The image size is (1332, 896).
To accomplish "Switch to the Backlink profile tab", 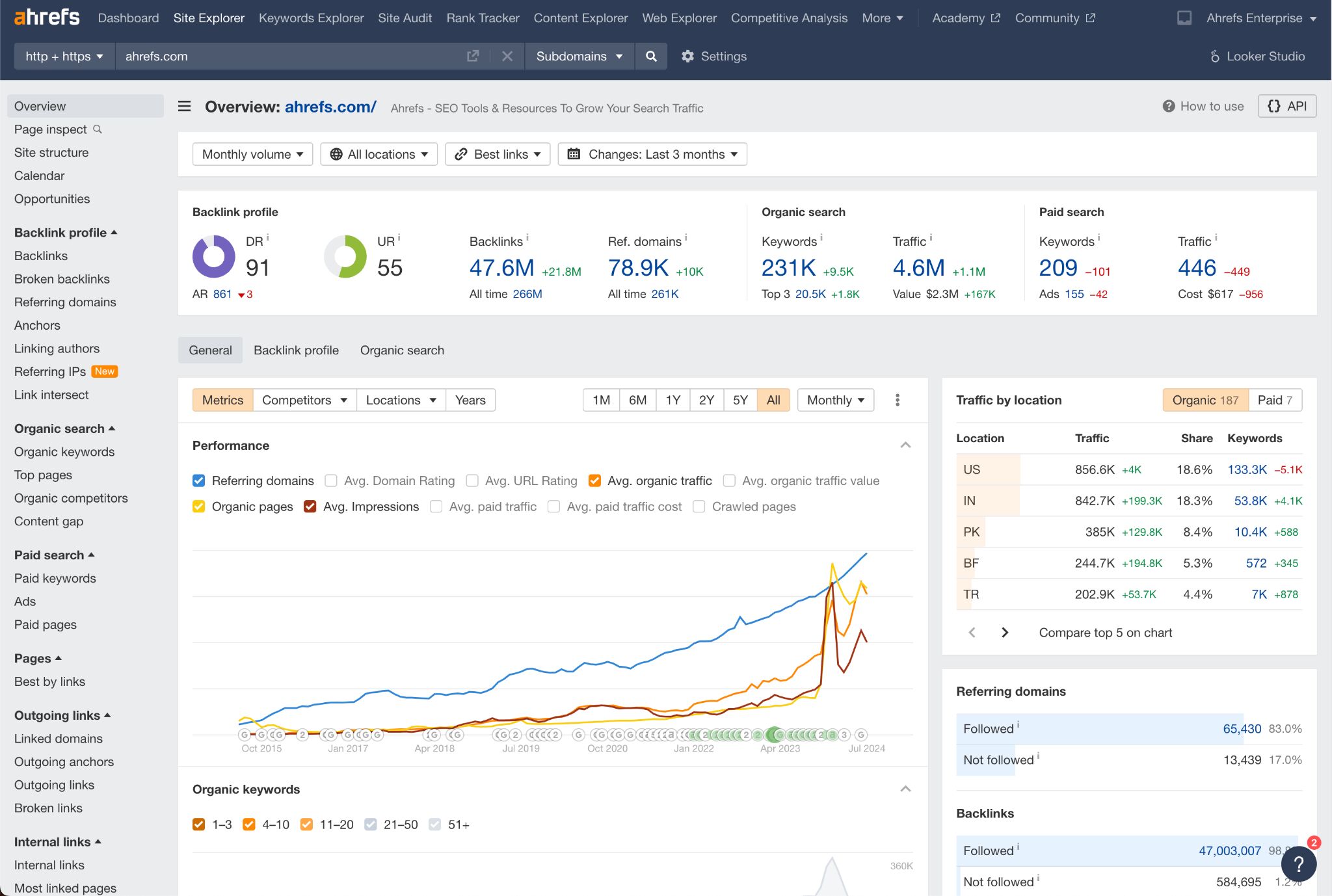I will coord(296,350).
